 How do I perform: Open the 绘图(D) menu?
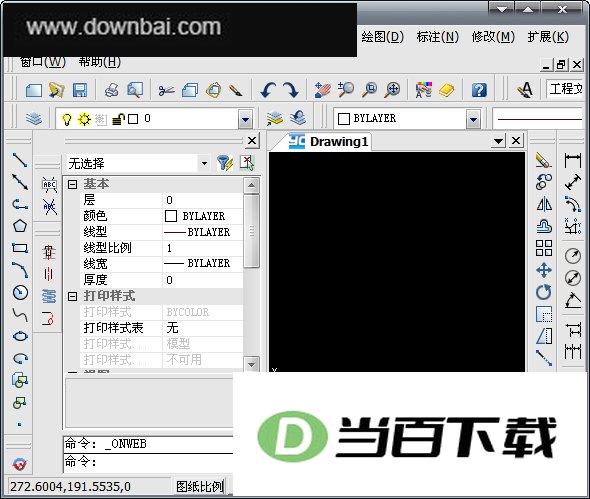382,37
